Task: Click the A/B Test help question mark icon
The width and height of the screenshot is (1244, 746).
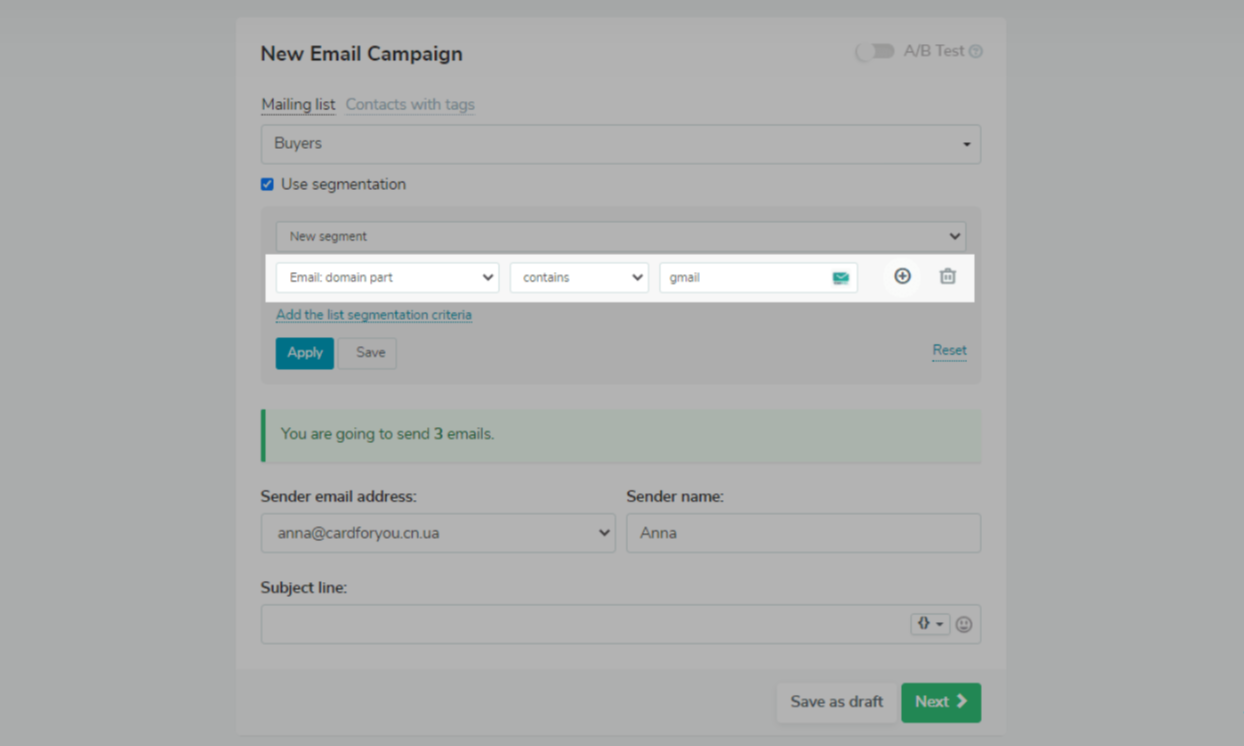Action: pos(977,50)
